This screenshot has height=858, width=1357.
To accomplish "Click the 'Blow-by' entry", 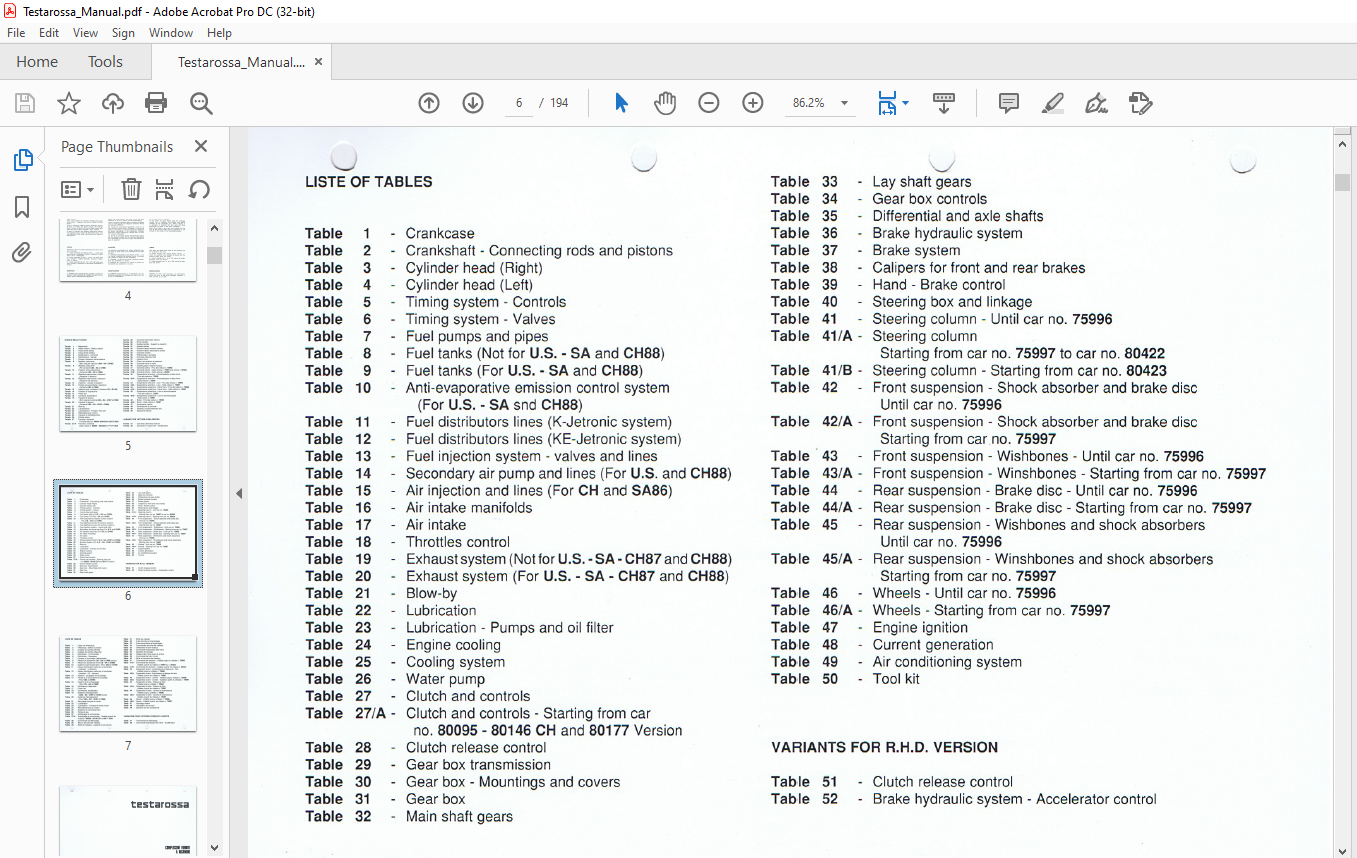I will (x=431, y=593).
